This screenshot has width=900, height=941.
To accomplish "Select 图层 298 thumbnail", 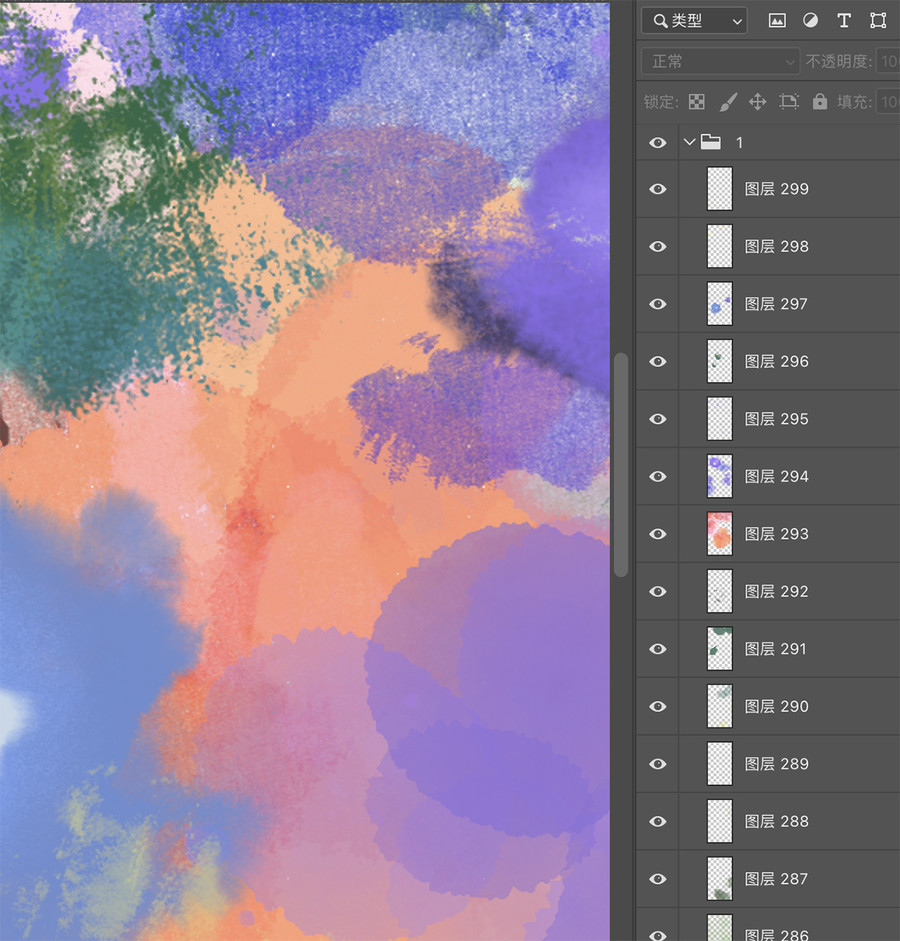I will click(719, 247).
